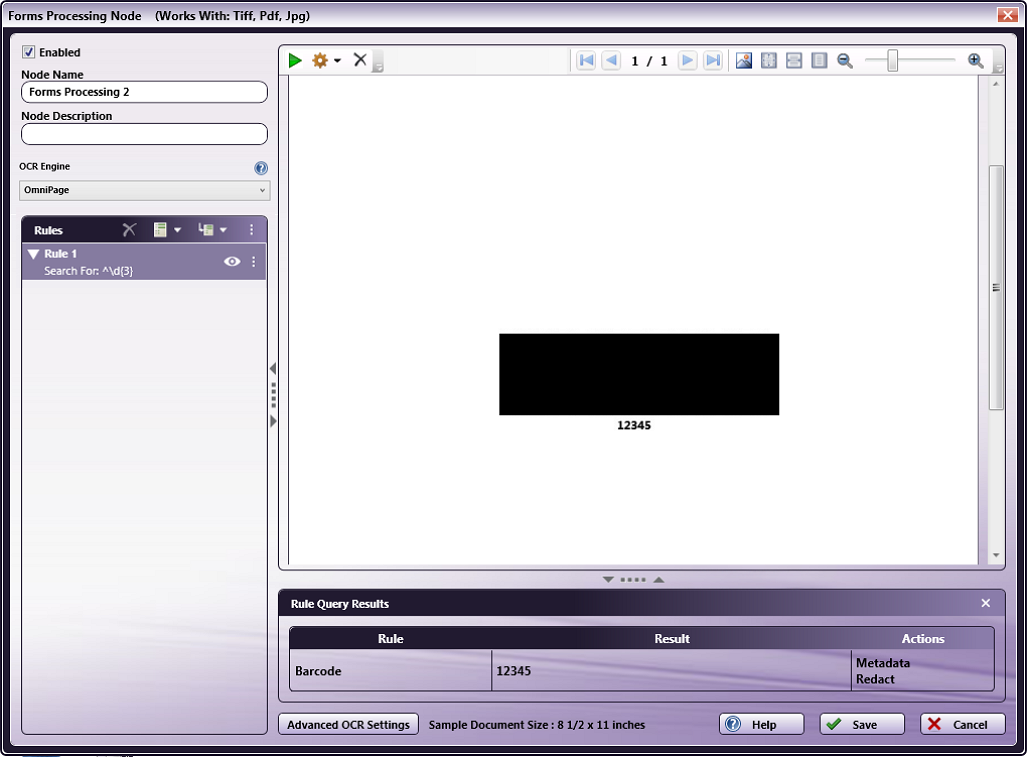Click the document viewer vertical scrollbar thumb
The height and width of the screenshot is (757, 1027).
(x=996, y=287)
